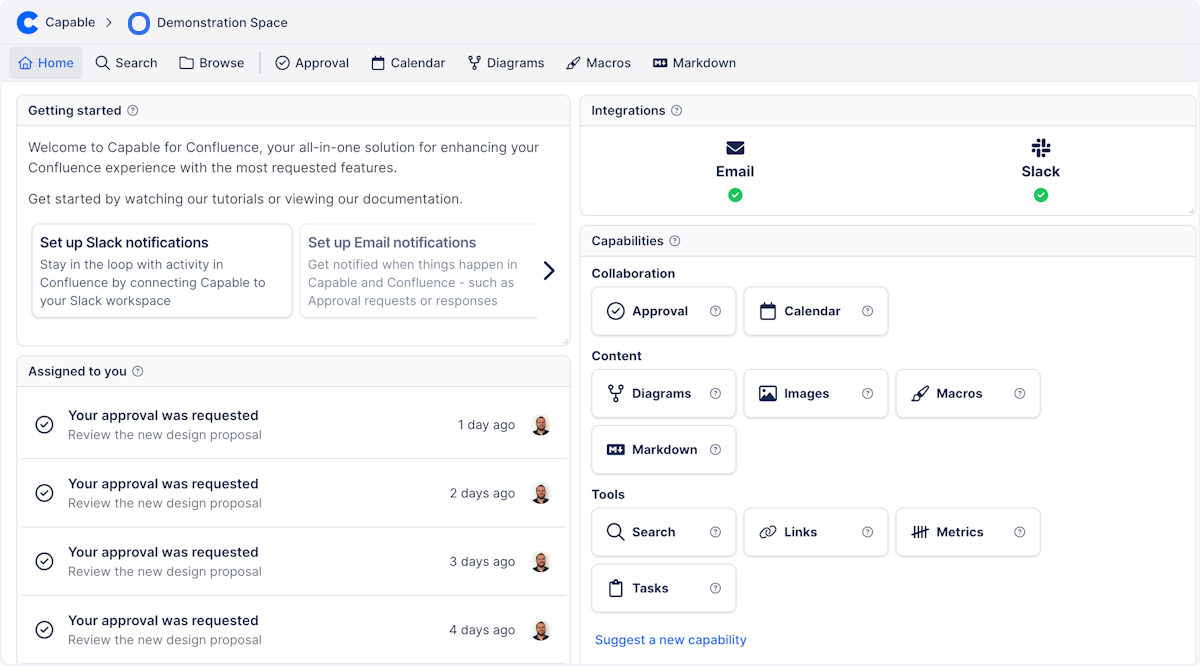Open the Images capability card
Screen dimensions: 1200x666
[816, 394]
